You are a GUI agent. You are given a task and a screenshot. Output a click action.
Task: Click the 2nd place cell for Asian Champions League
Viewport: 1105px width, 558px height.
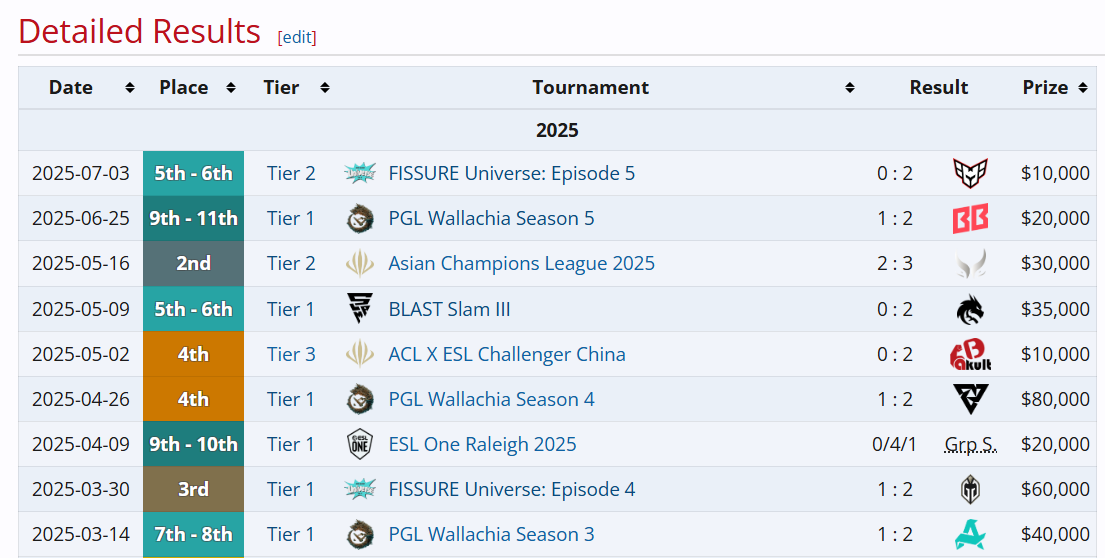click(x=193, y=264)
